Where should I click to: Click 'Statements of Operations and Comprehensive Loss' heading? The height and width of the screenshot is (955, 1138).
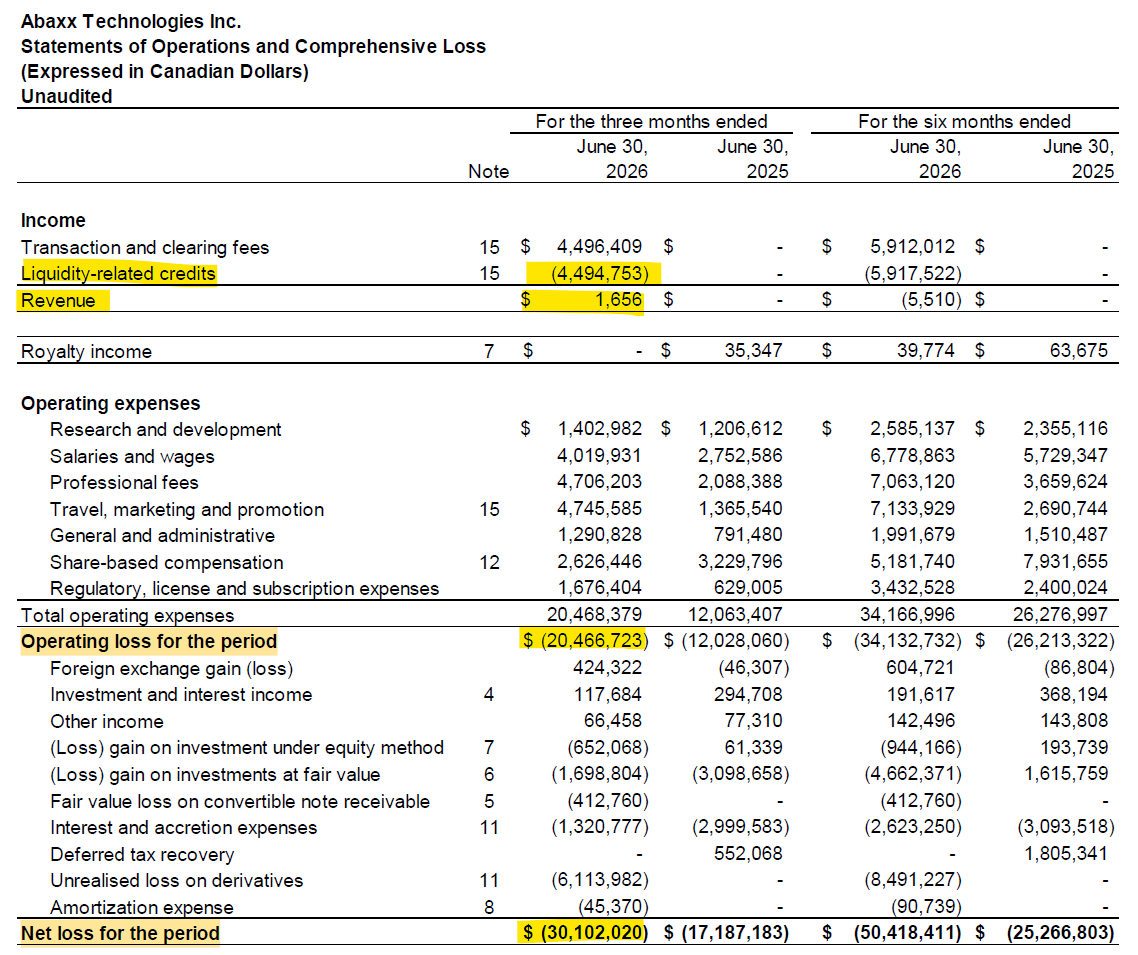pyautogui.click(x=253, y=46)
